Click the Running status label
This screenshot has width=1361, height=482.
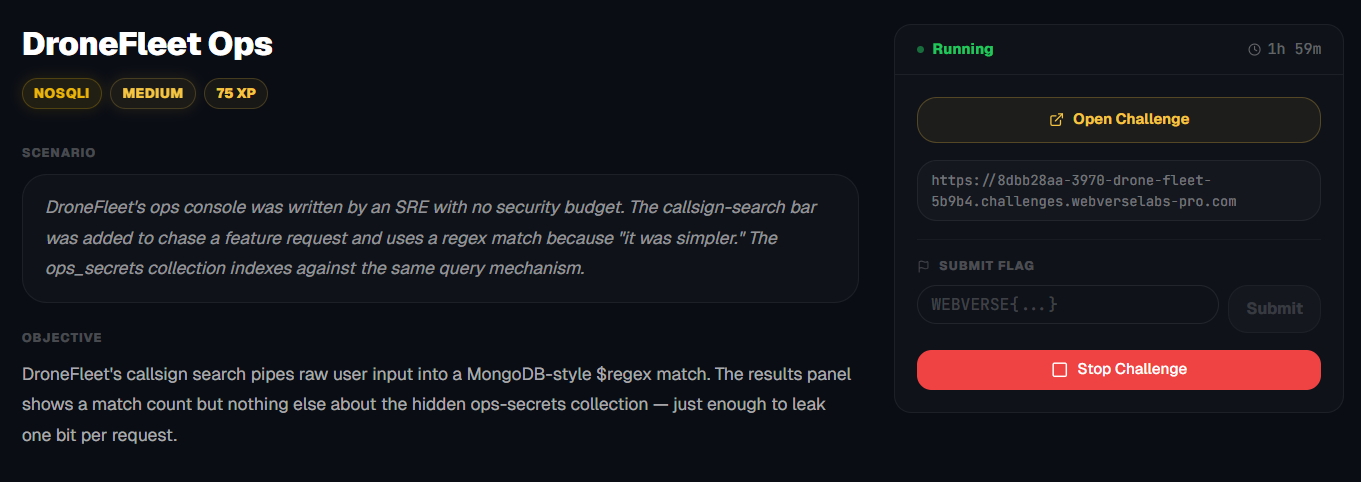[x=963, y=49]
